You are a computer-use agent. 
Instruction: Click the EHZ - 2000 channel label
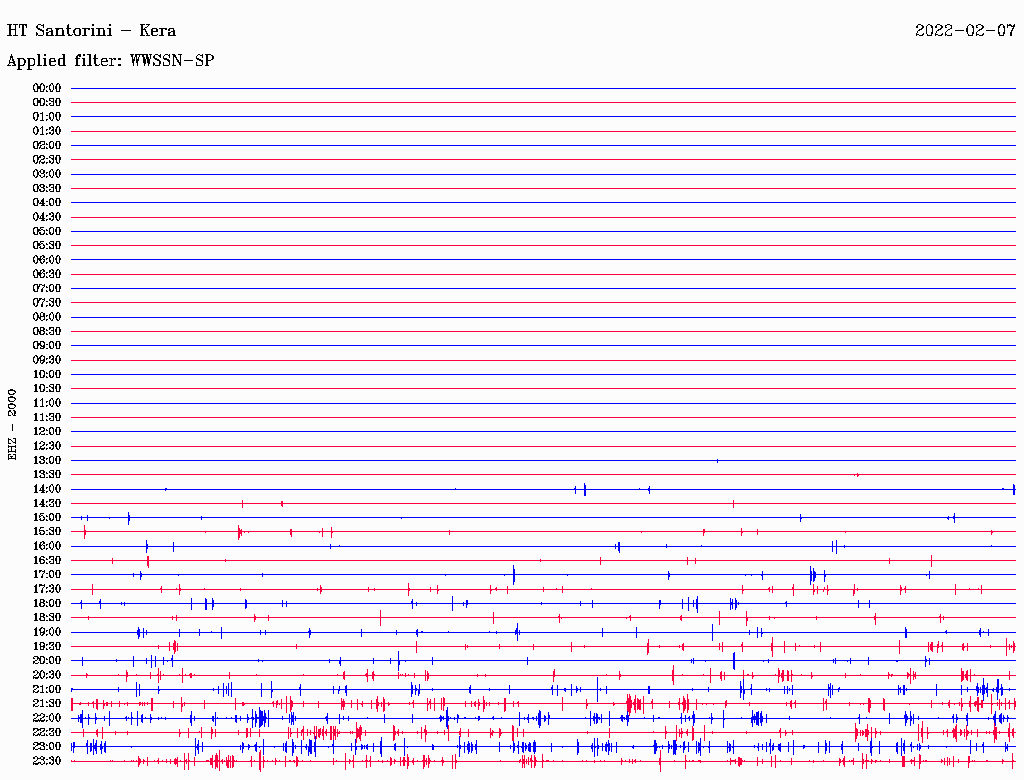(x=12, y=425)
